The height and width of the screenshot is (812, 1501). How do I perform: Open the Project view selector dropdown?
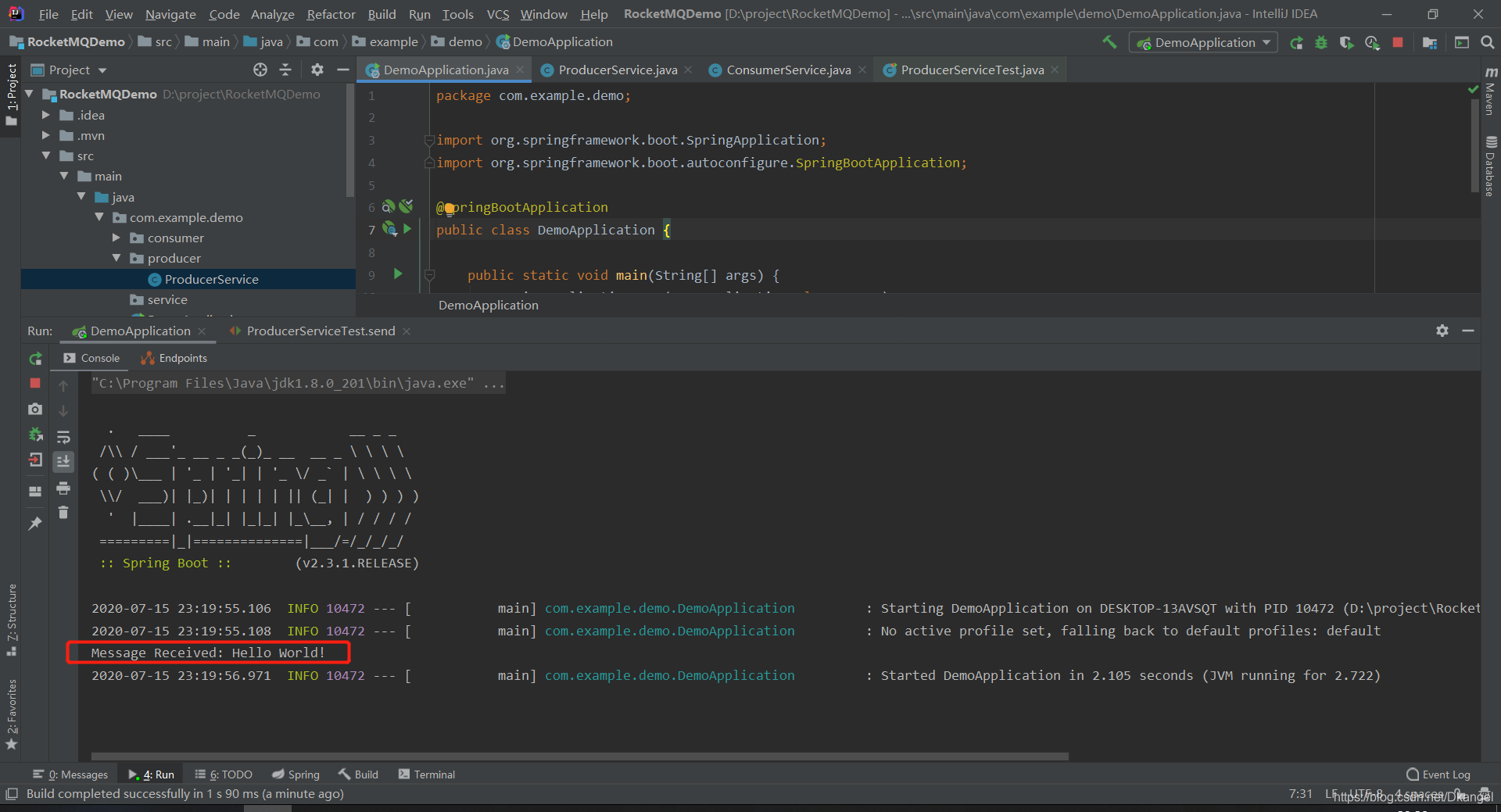click(x=68, y=70)
